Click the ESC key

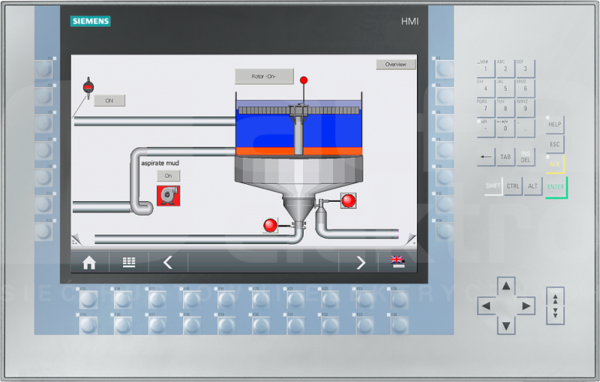pos(554,144)
